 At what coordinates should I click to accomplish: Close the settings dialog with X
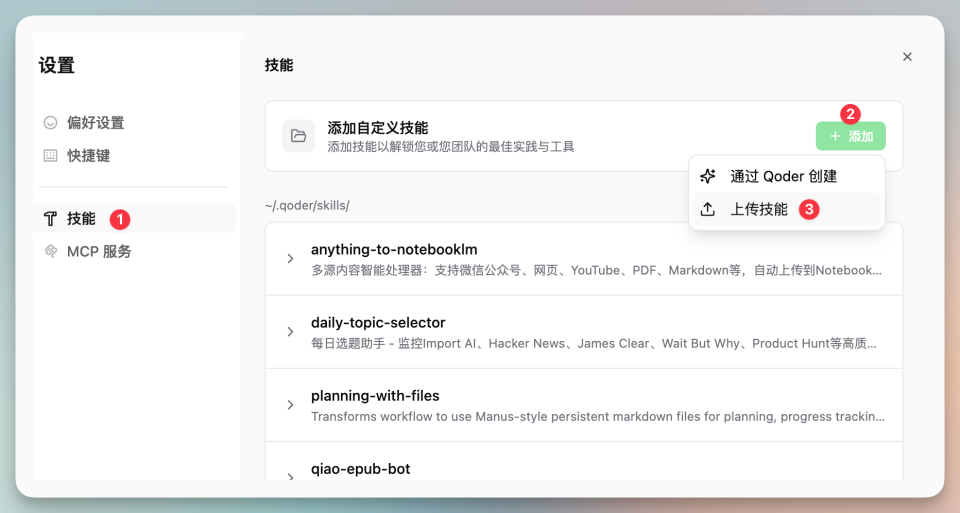click(907, 56)
